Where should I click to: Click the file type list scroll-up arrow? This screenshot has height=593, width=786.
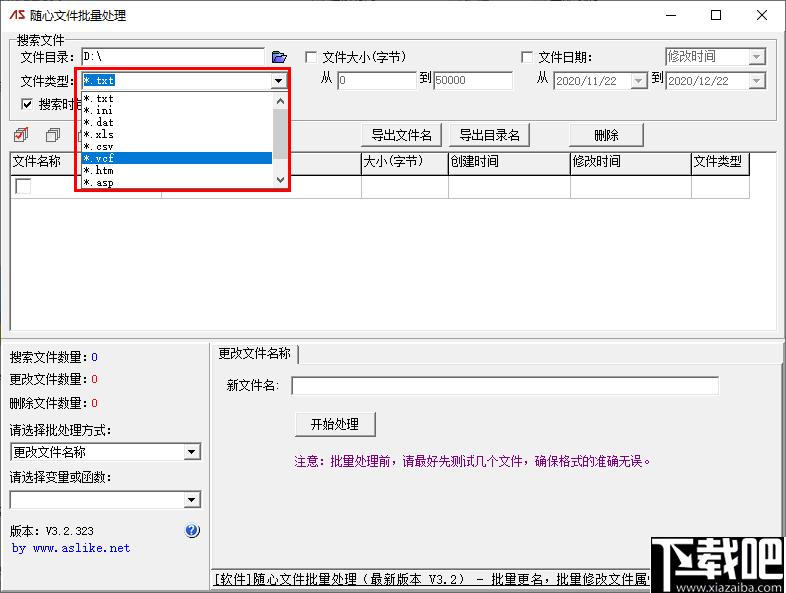(x=280, y=101)
